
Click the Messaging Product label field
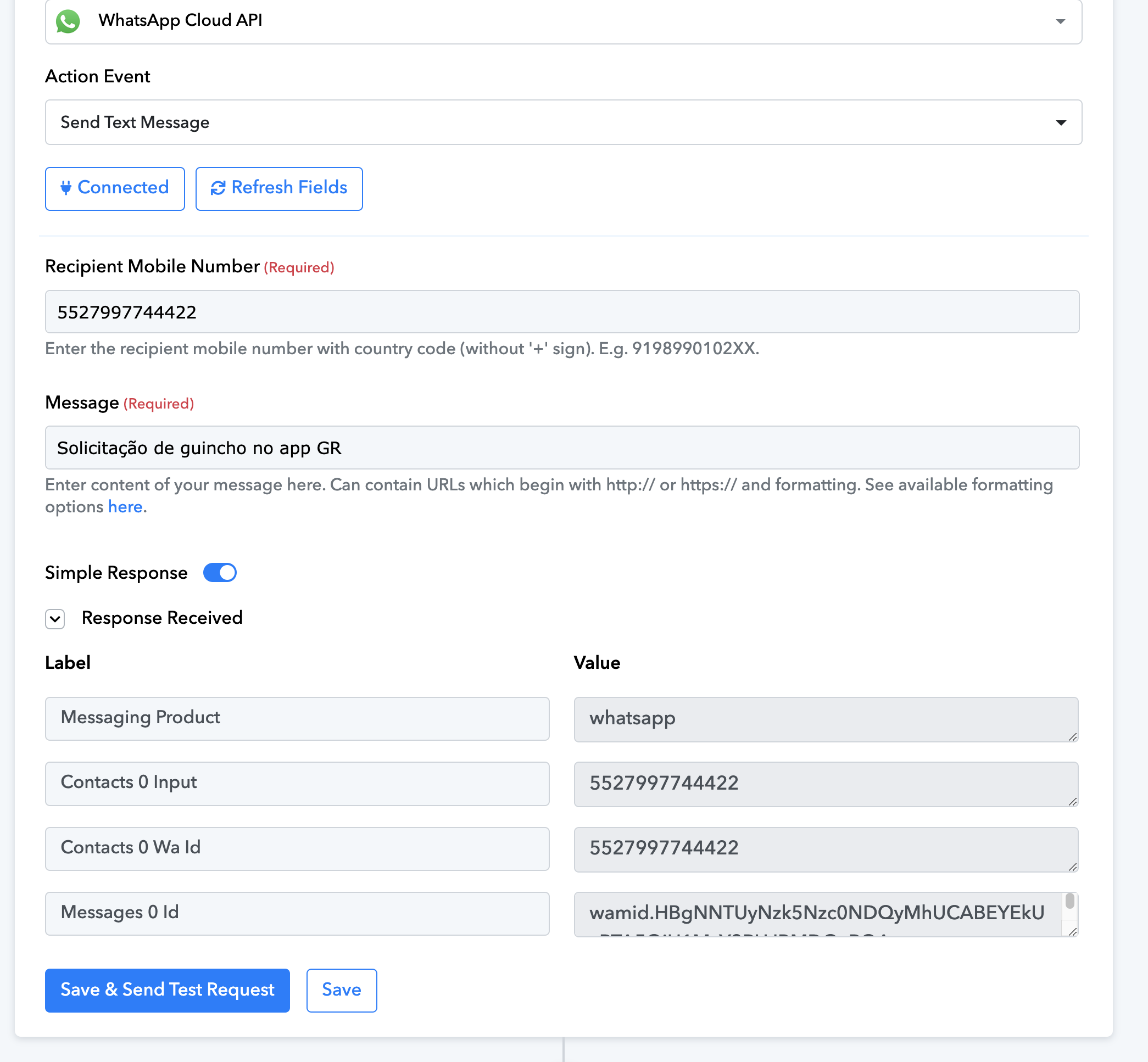[x=297, y=718]
